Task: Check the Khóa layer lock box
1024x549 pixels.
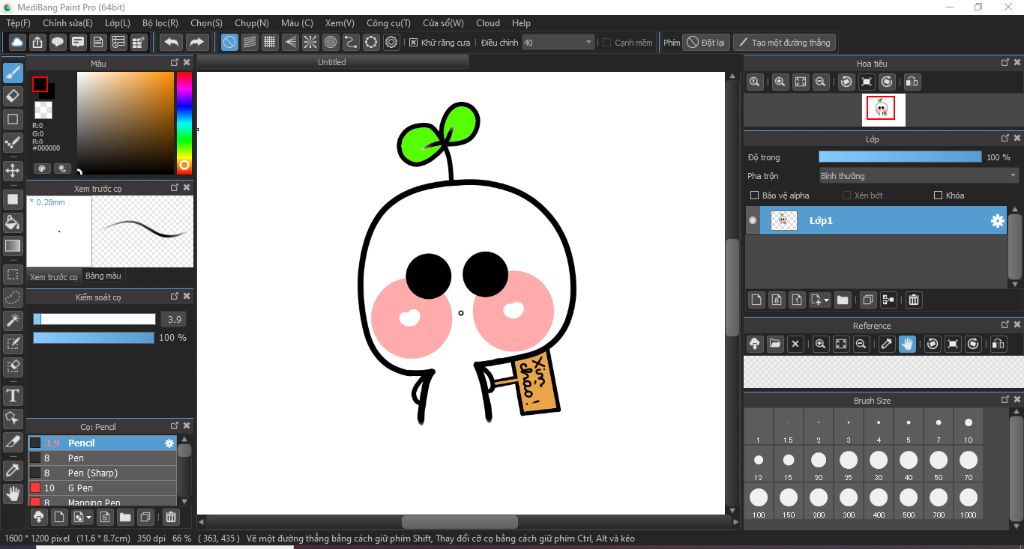Action: pyautogui.click(x=938, y=195)
